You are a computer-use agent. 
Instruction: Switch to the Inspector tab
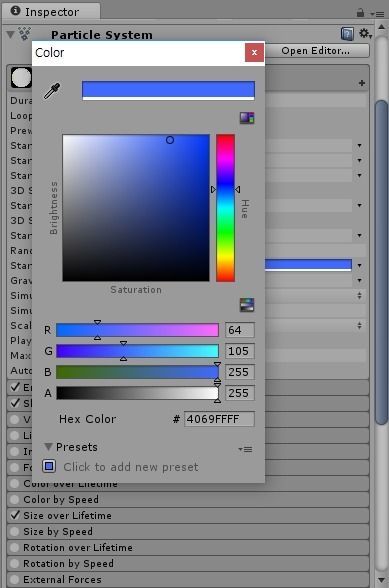[51, 12]
